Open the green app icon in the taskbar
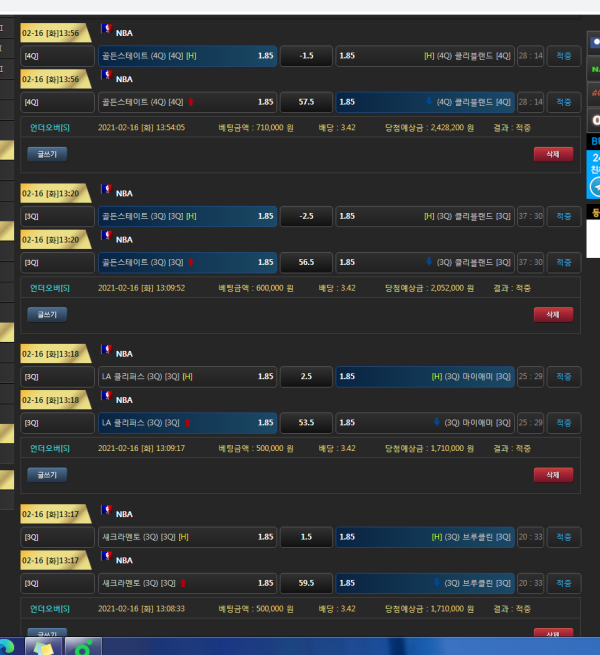Screen dimensions: 600x655 click(85, 646)
